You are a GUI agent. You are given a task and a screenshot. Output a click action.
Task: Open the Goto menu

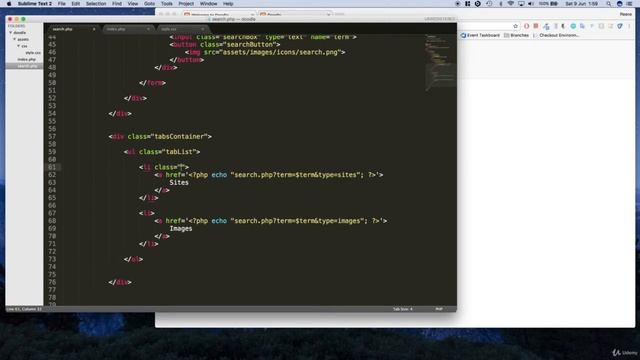tap(149, 4)
